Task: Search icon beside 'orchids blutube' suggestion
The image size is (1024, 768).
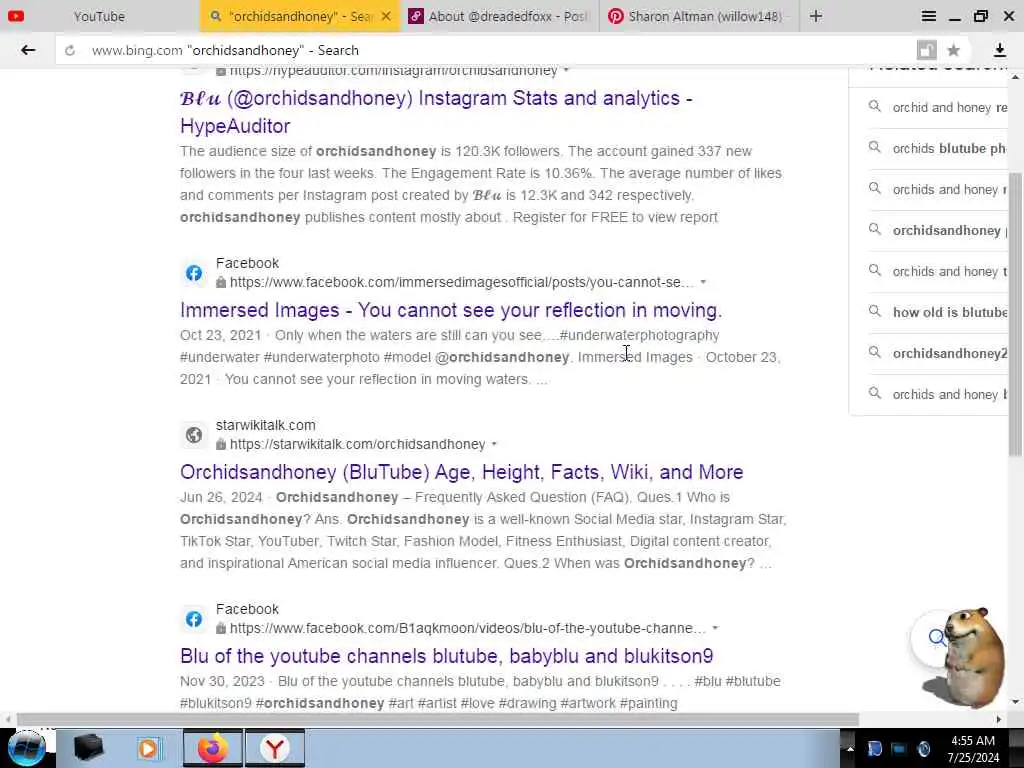Action: [x=874, y=148]
